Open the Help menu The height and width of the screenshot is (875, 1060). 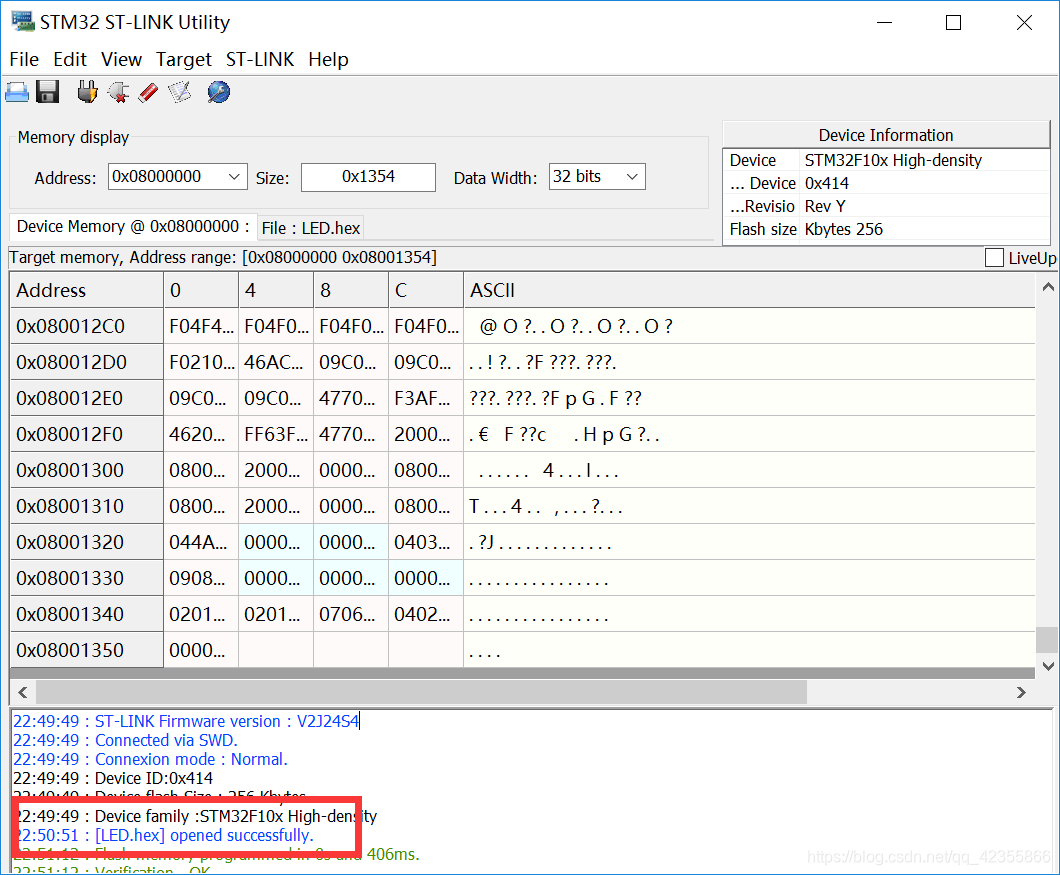click(329, 60)
